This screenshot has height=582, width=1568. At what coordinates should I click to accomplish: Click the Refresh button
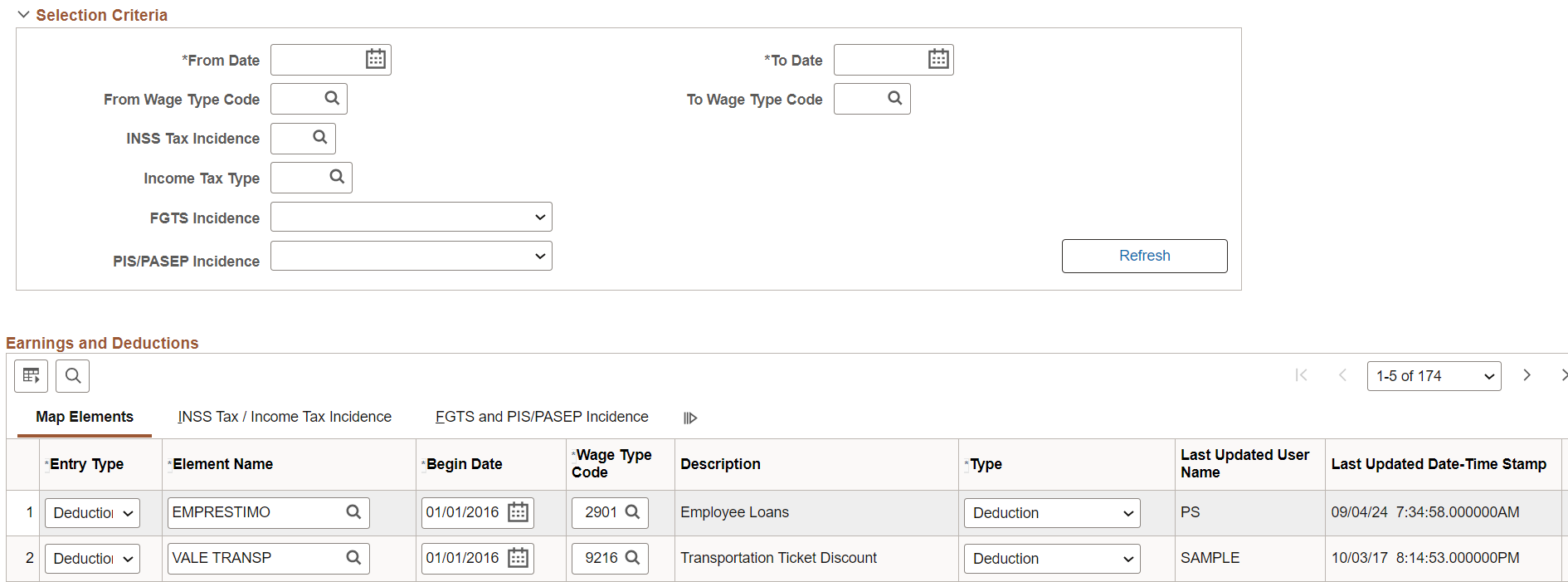[x=1145, y=256]
